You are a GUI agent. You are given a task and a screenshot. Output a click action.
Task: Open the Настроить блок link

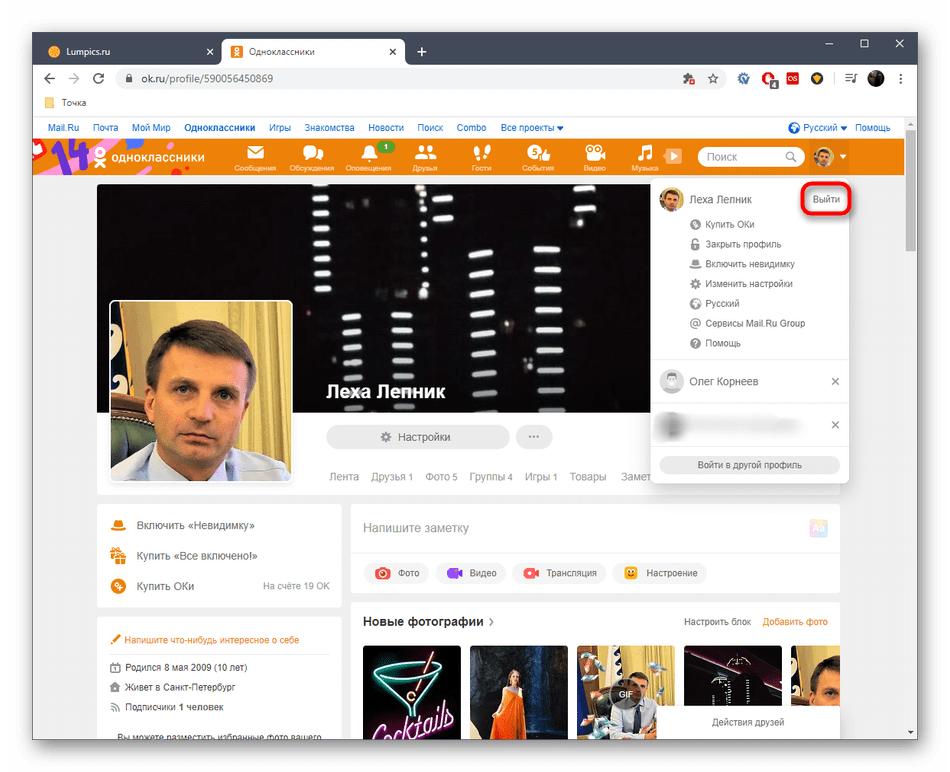[x=717, y=621]
